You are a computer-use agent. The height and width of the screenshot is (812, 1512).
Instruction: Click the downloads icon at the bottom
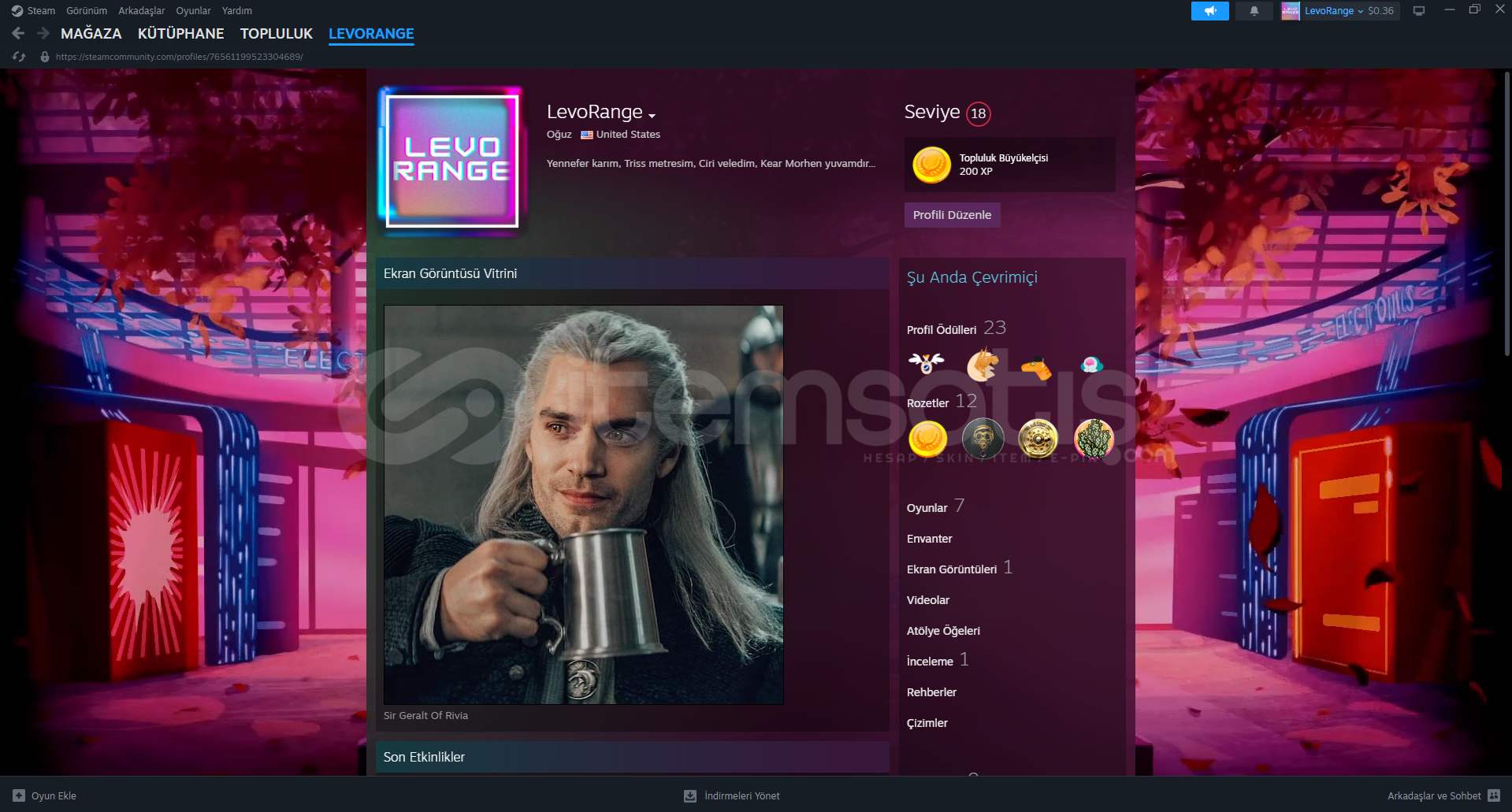690,795
